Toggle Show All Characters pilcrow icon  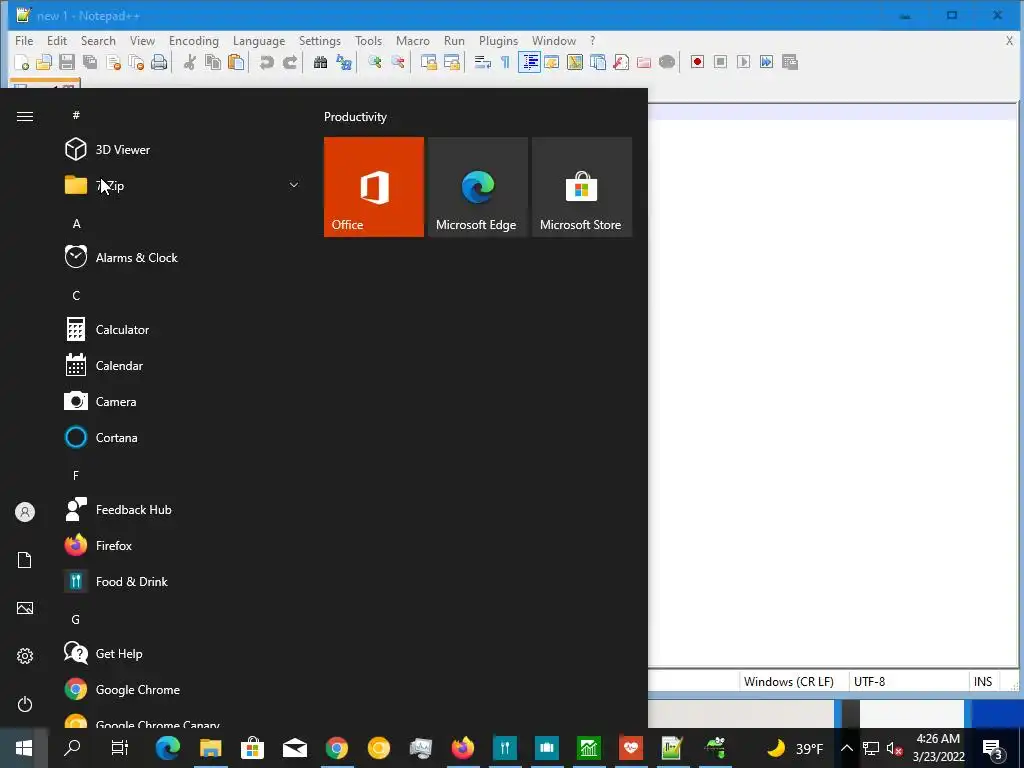[x=505, y=62]
